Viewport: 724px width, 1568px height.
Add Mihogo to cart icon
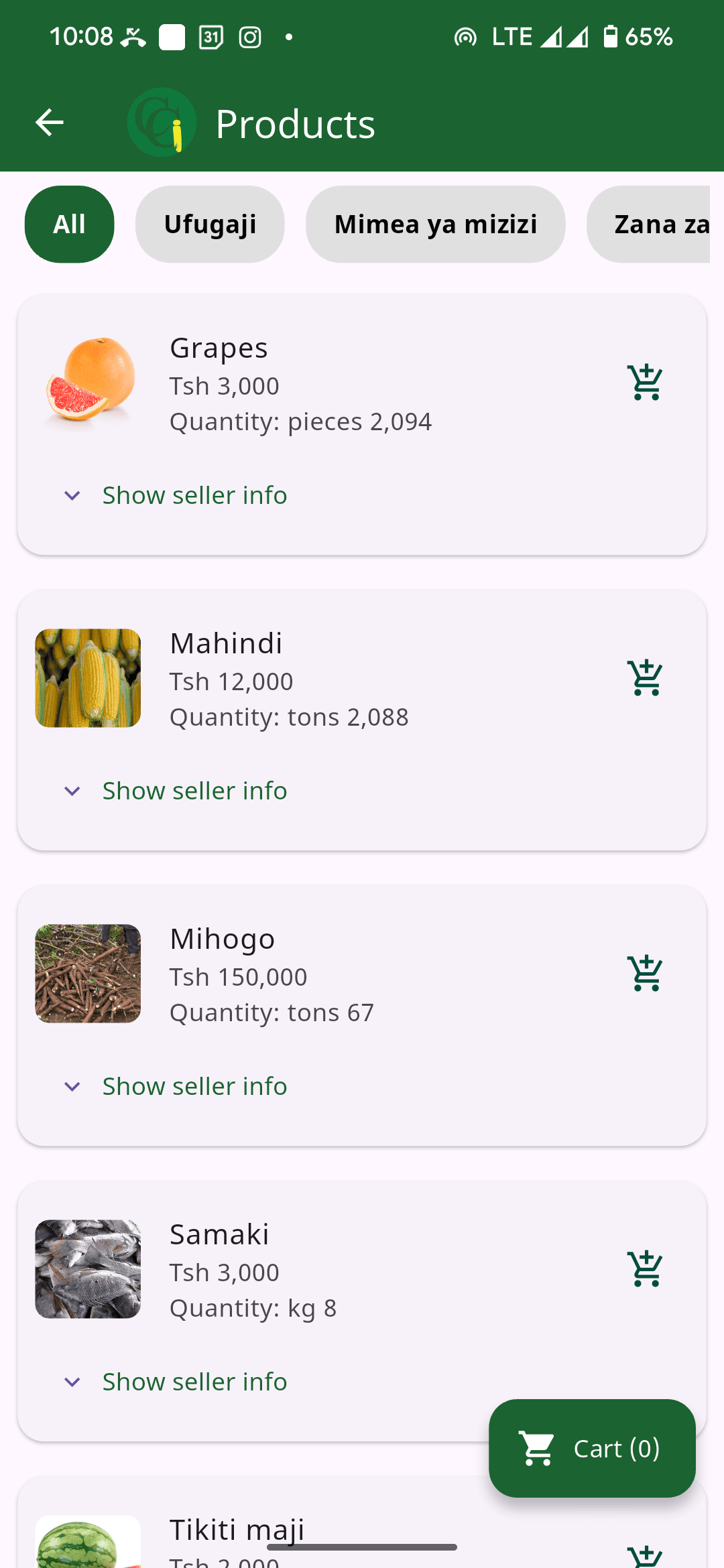(x=645, y=974)
